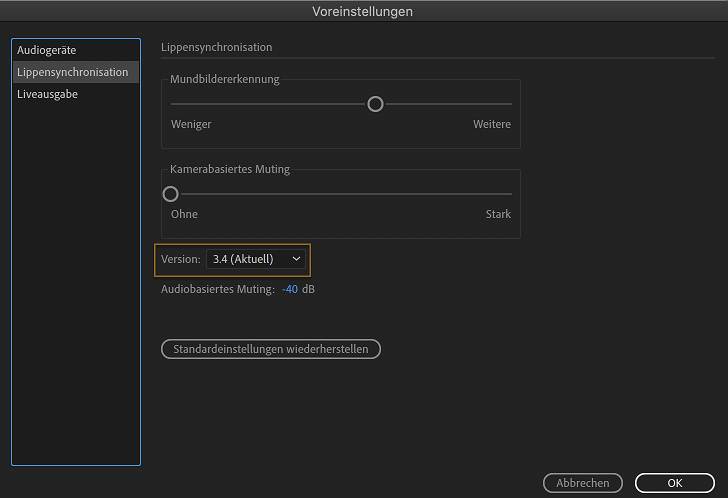The image size is (728, 498).
Task: Click the Weitere label under the slider
Action: [492, 124]
